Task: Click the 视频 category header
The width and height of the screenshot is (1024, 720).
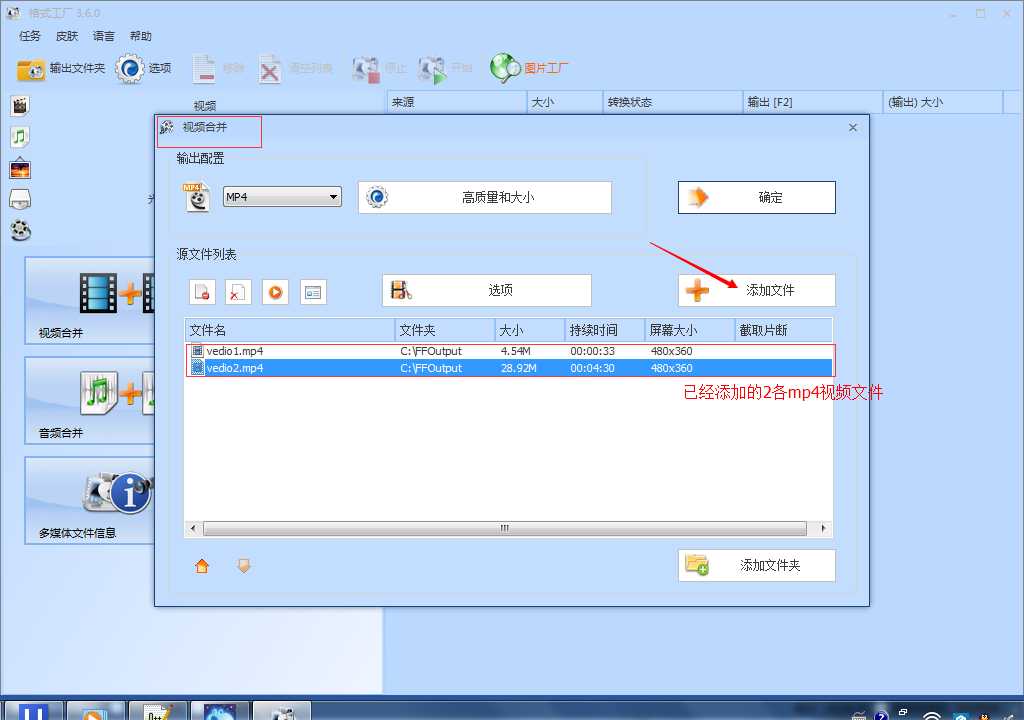Action: 205,105
